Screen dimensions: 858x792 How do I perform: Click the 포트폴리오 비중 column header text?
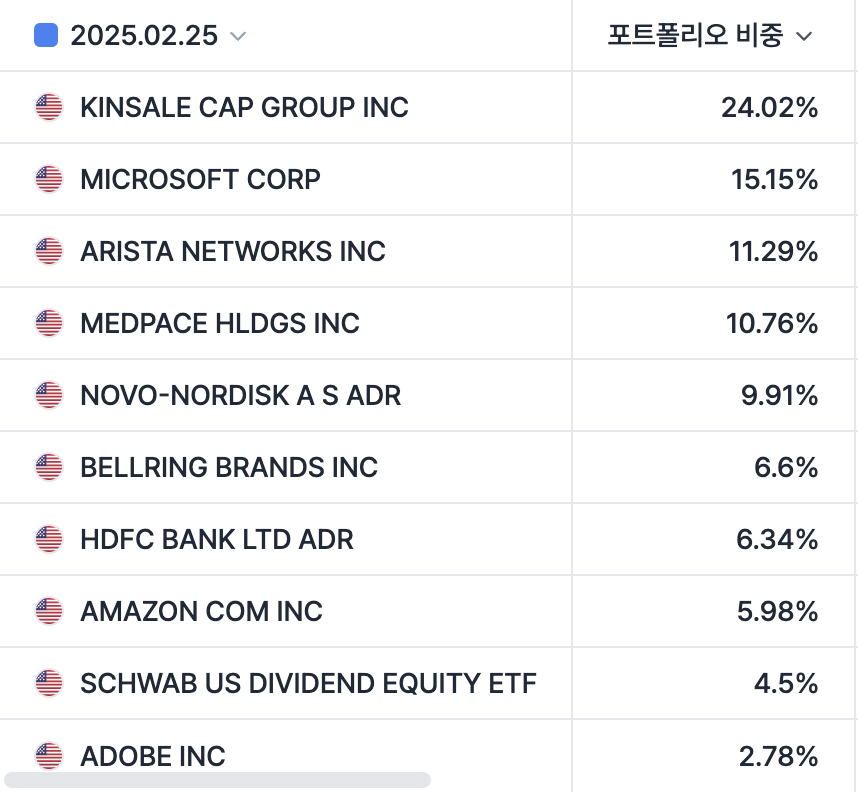695,36
